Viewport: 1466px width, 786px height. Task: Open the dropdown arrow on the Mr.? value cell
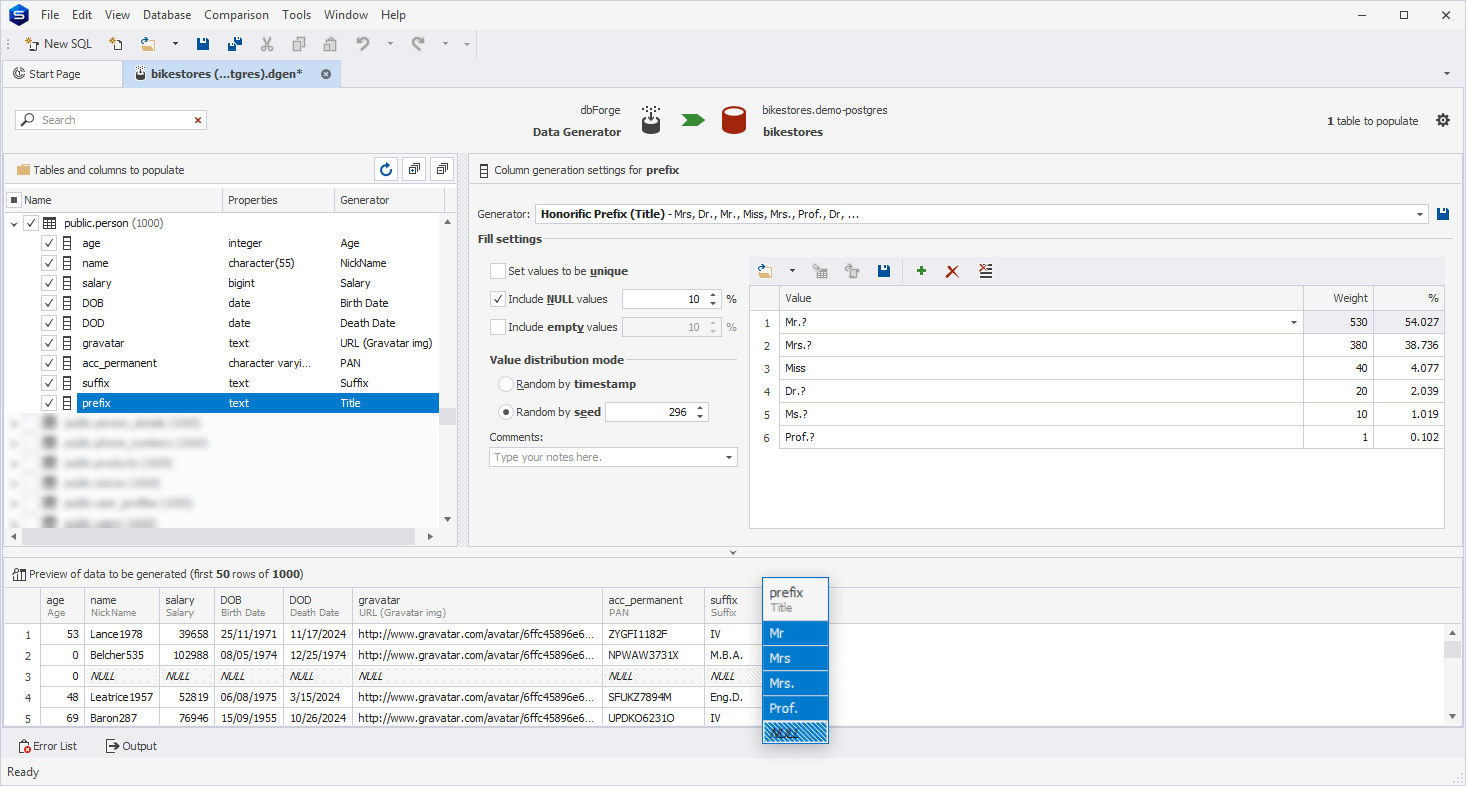1294,323
